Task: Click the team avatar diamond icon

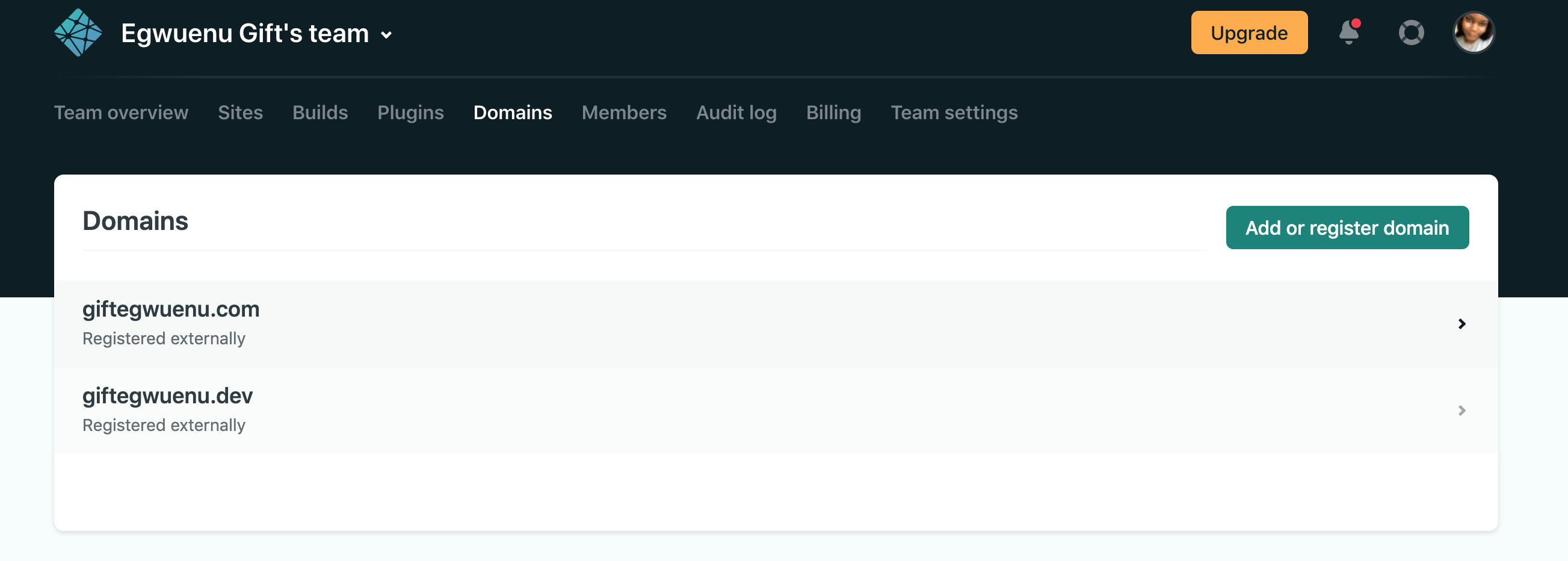Action: point(80,33)
